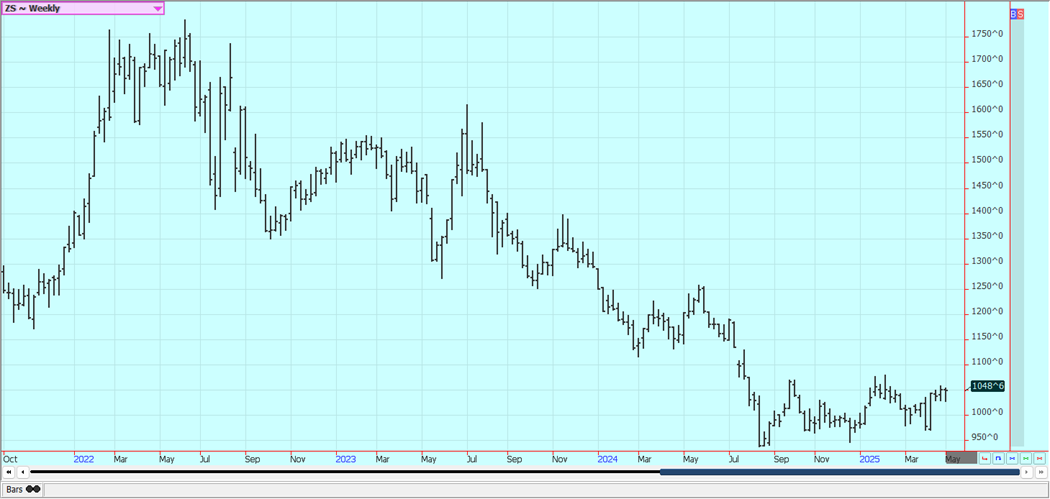Click the 1300^0 price axis label
Screen dimensions: 1050x499
coord(987,261)
